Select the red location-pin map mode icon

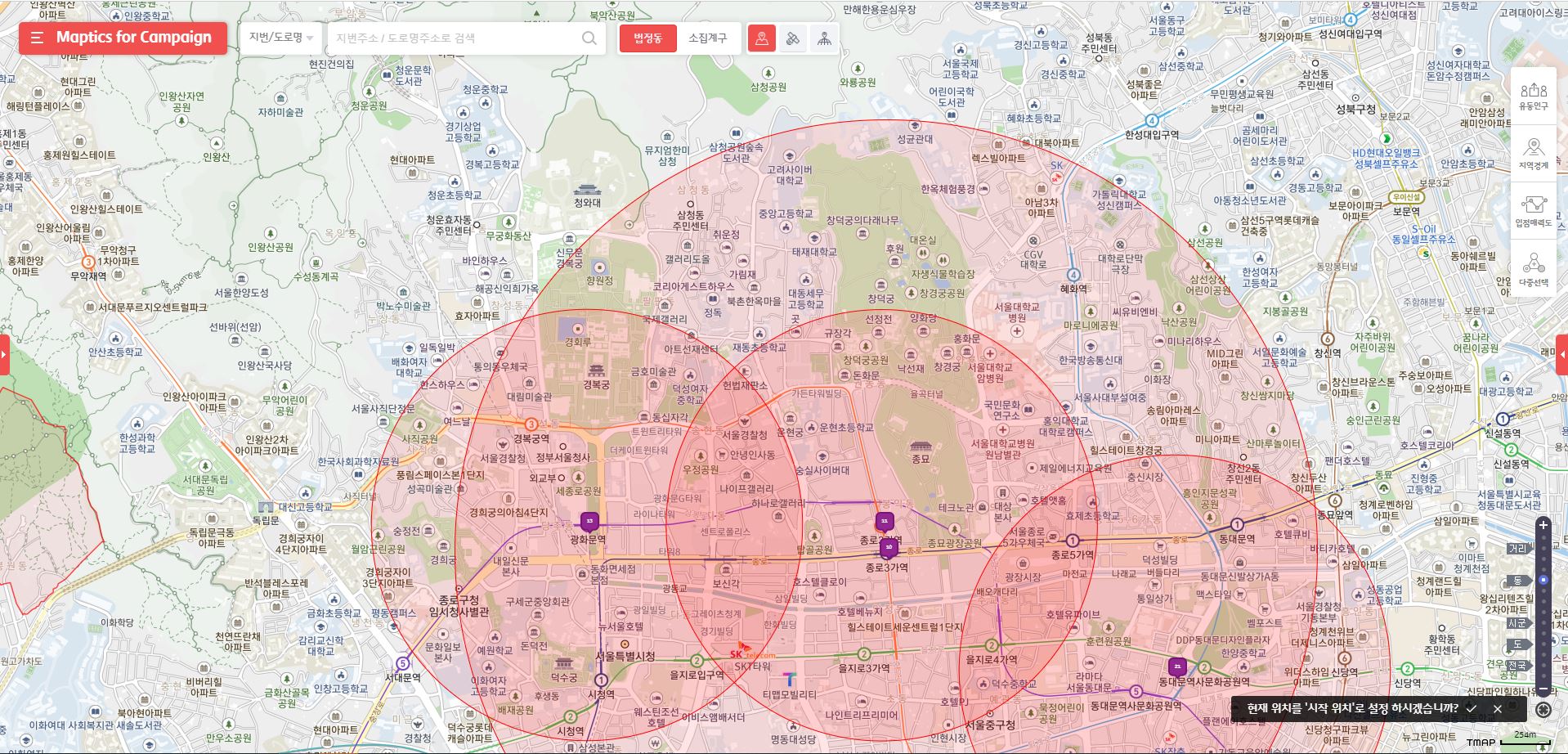click(x=761, y=38)
